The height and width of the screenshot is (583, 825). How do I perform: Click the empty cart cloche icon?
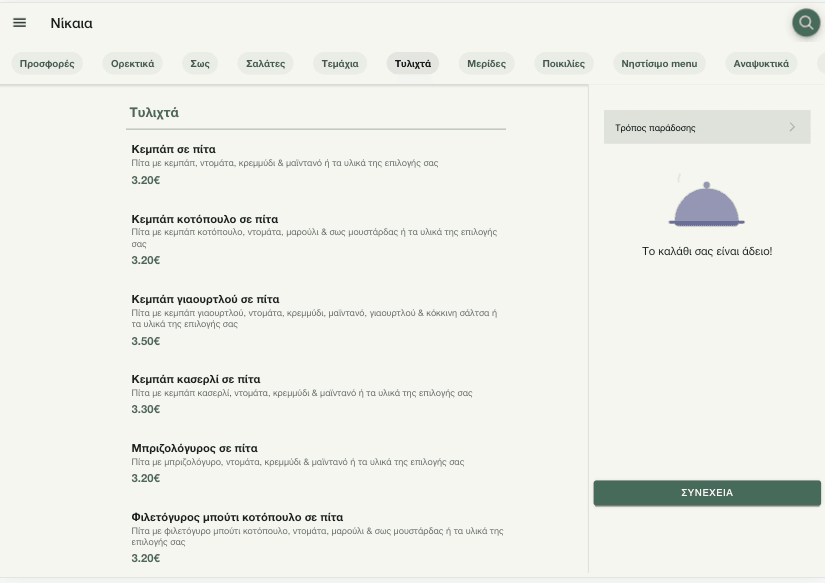[707, 204]
